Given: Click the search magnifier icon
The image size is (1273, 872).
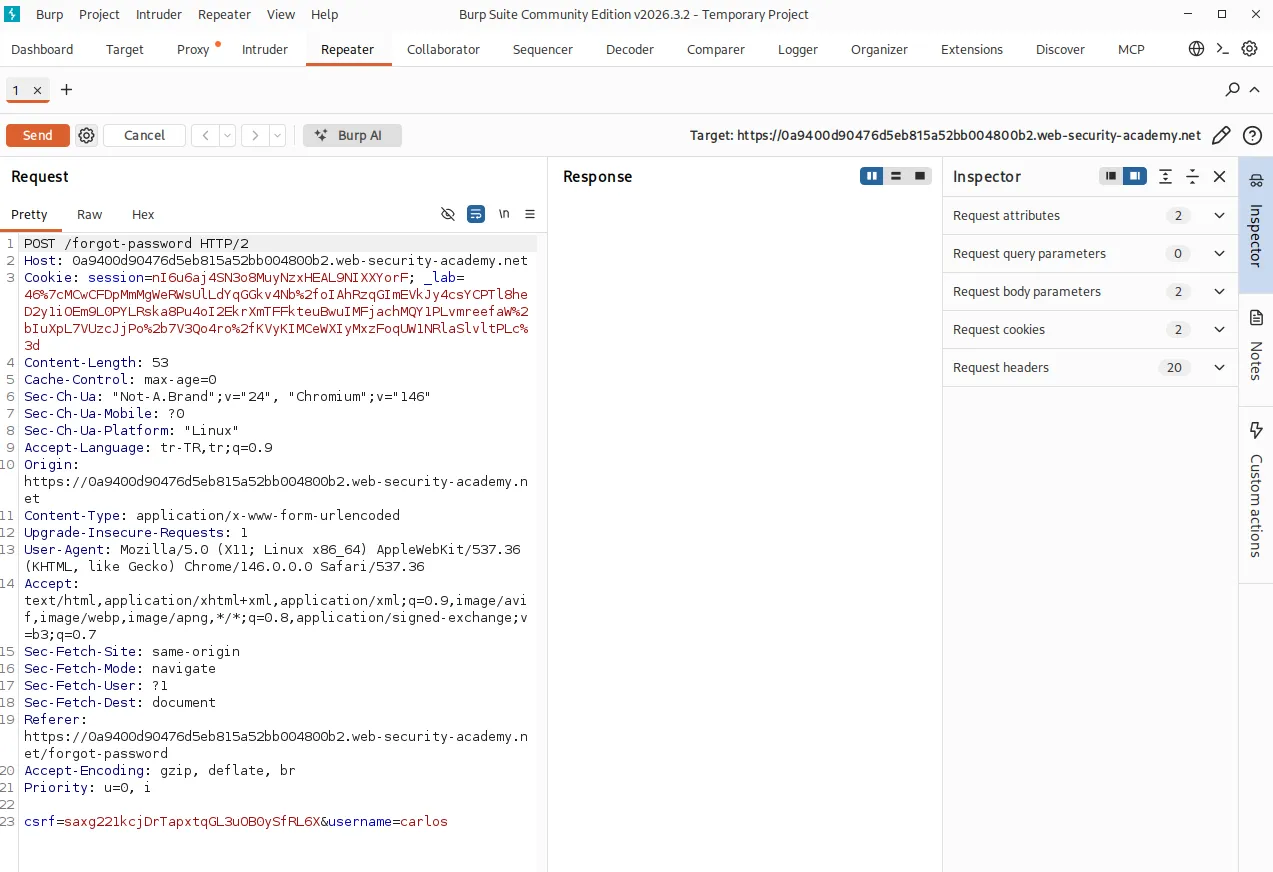Looking at the screenshot, I should (x=1233, y=90).
